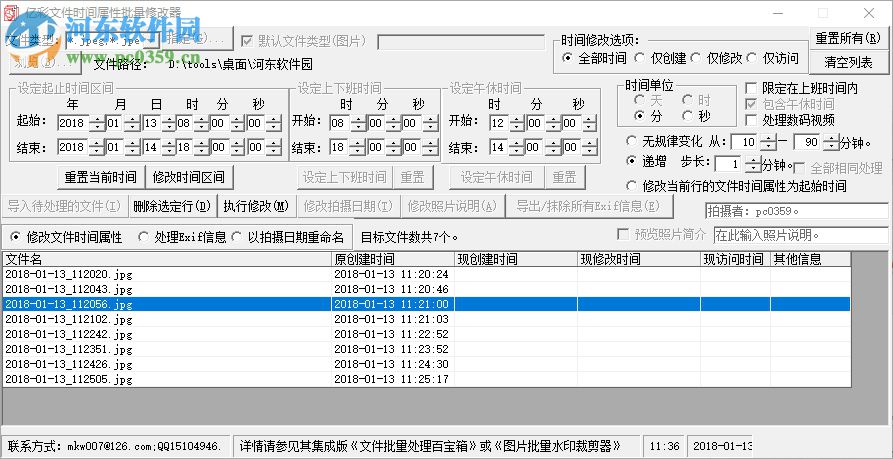Close the application window
The image size is (893, 459).
[x=869, y=13]
